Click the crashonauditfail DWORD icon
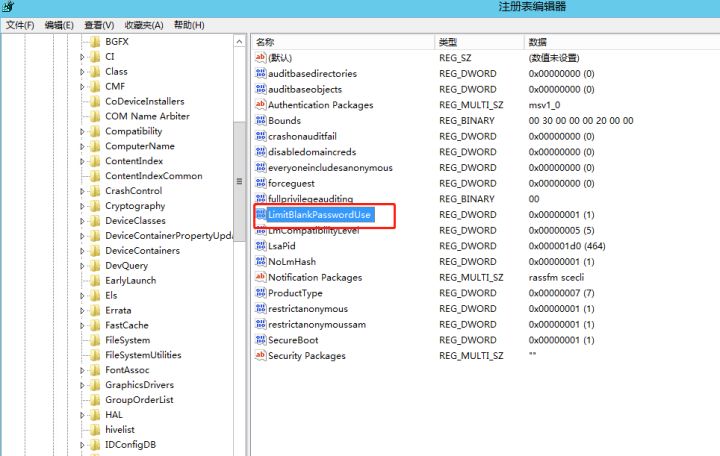The height and width of the screenshot is (456, 720). pyautogui.click(x=260, y=136)
